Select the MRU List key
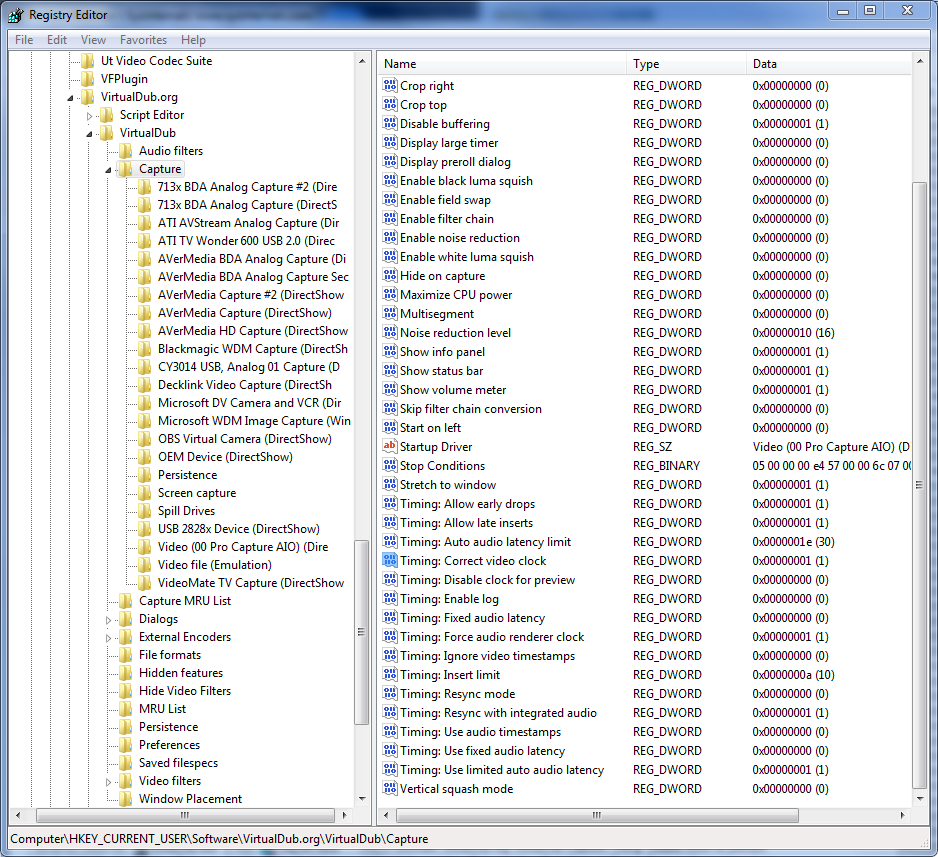The image size is (938, 857). [x=162, y=709]
